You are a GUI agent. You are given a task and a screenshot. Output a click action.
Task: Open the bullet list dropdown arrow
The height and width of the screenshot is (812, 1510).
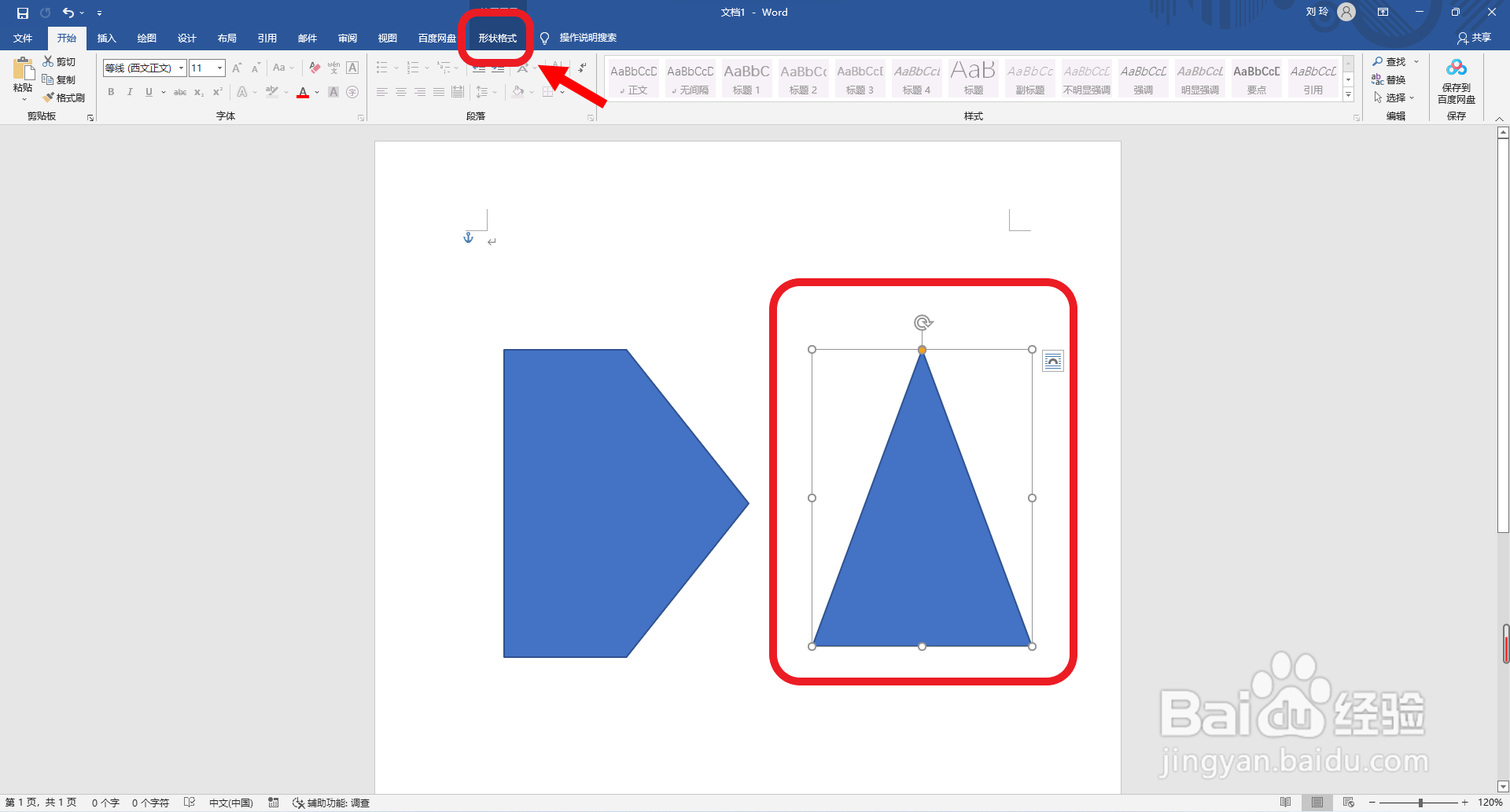point(396,68)
